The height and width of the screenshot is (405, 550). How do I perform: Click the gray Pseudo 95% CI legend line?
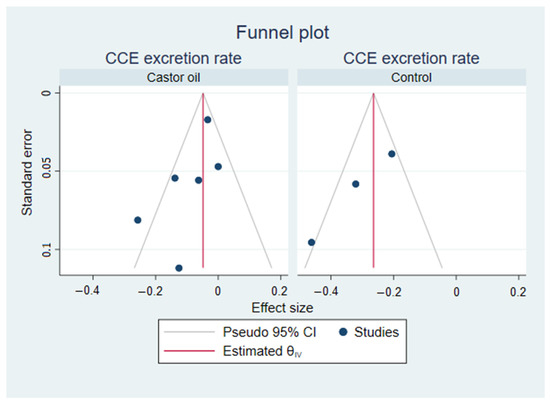(189, 332)
